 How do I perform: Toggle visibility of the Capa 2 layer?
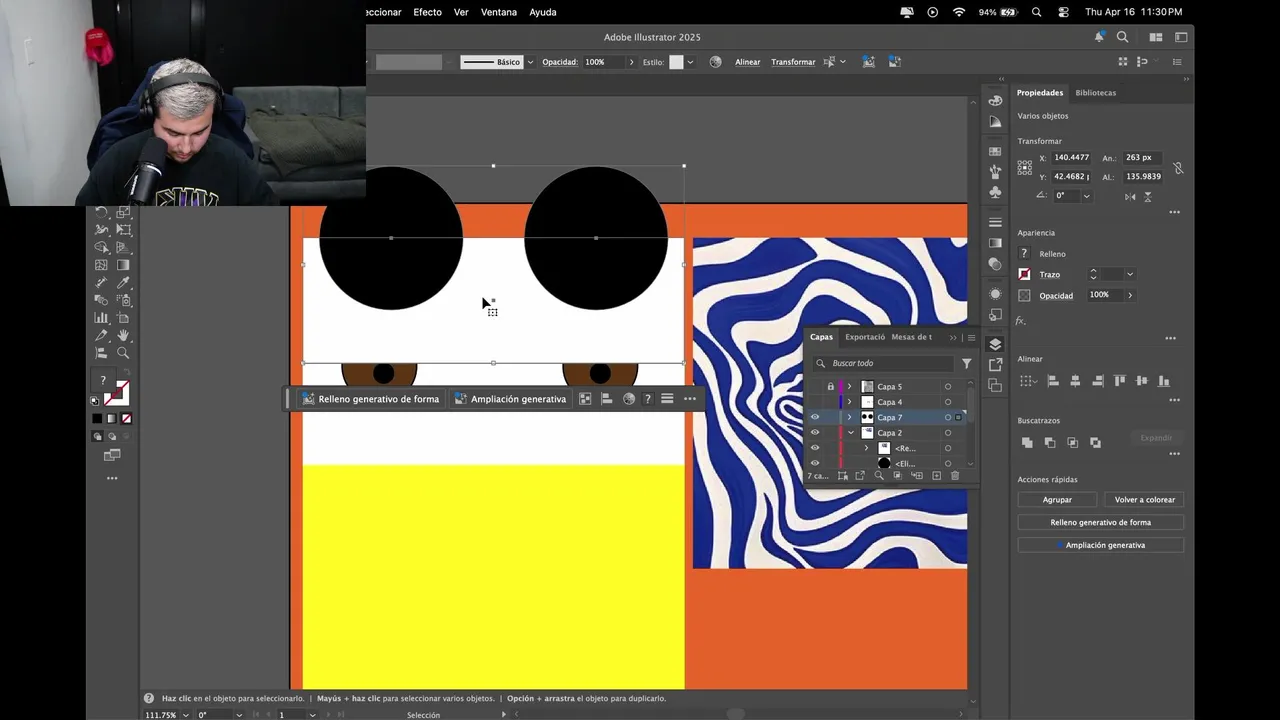815,433
